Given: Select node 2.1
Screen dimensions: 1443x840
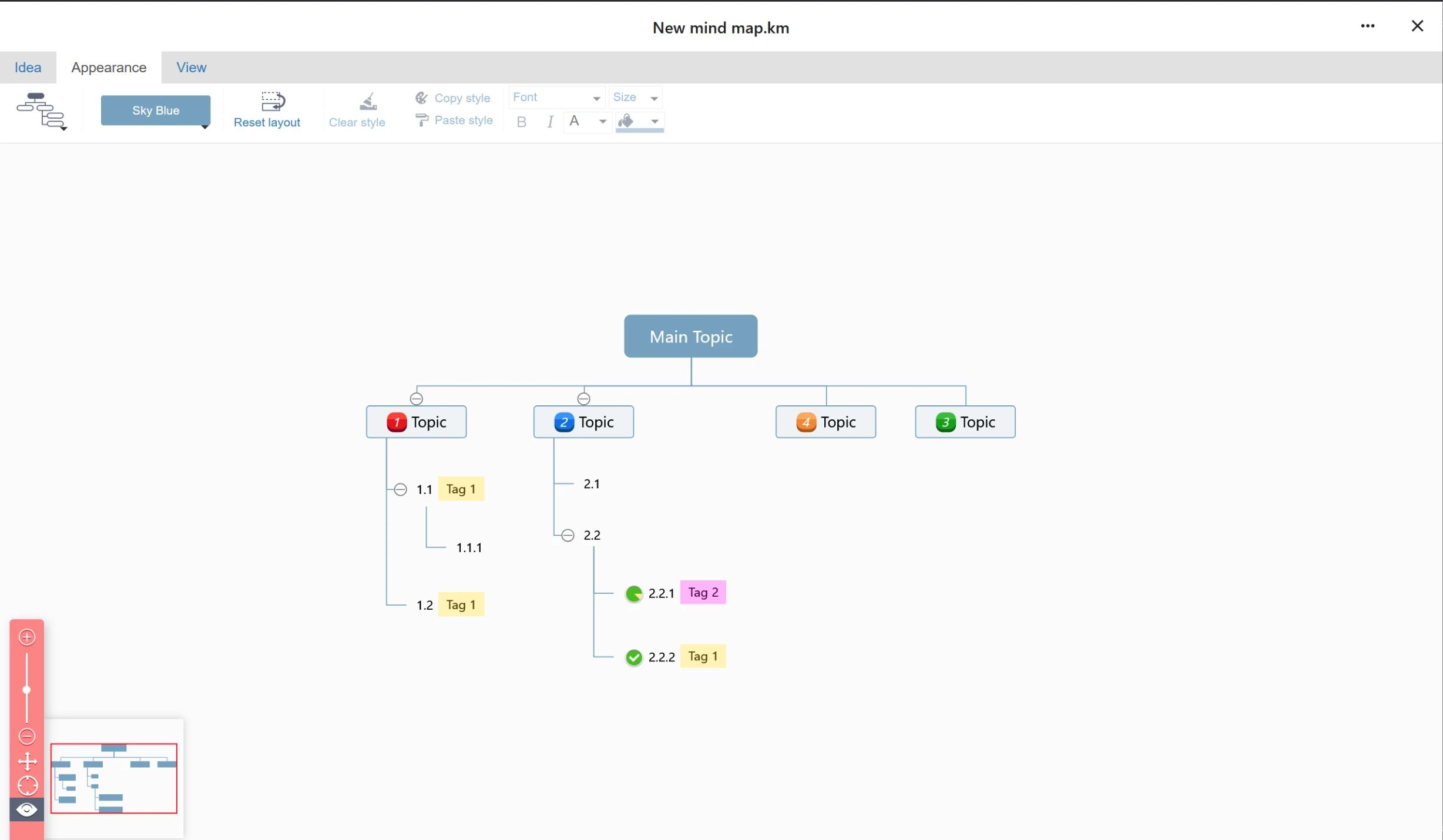Looking at the screenshot, I should [592, 484].
